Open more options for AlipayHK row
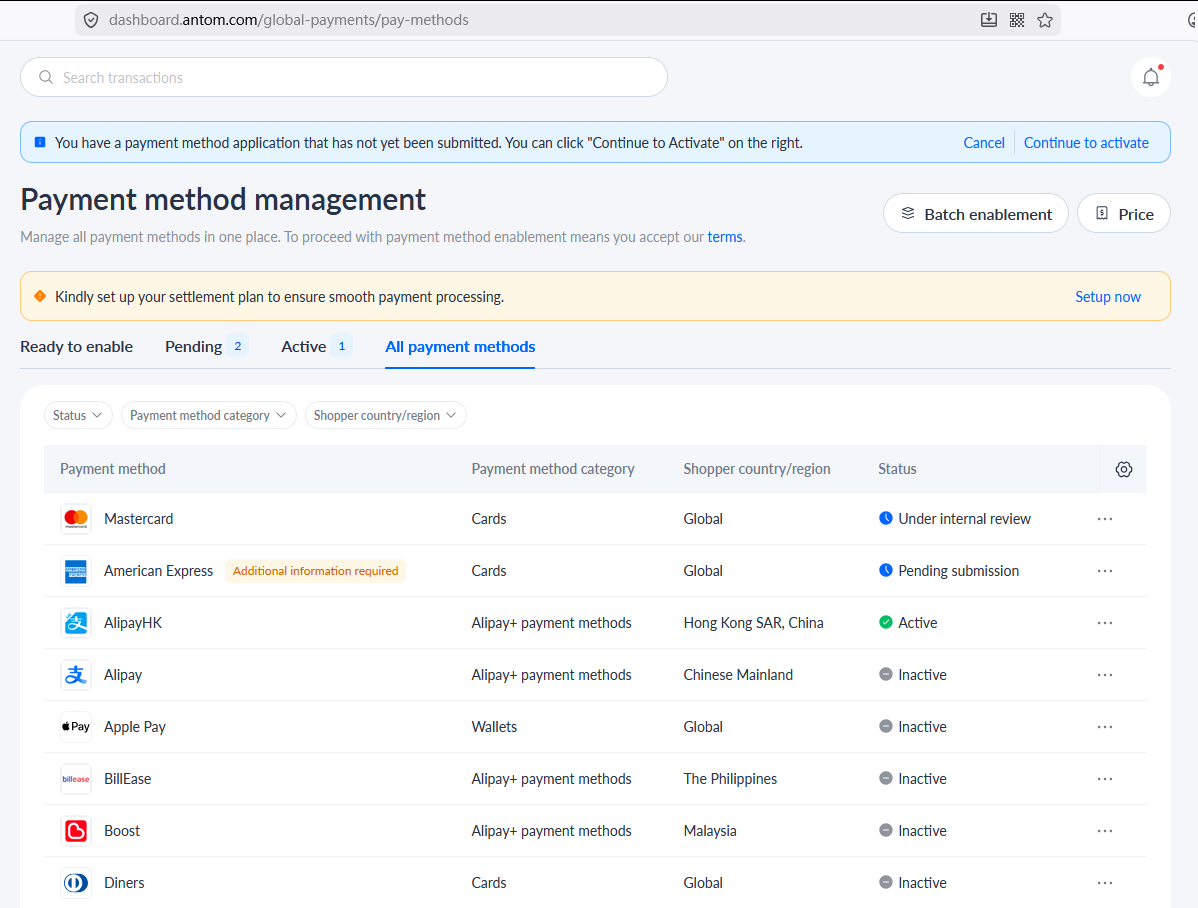The width and height of the screenshot is (1198, 908). tap(1105, 623)
